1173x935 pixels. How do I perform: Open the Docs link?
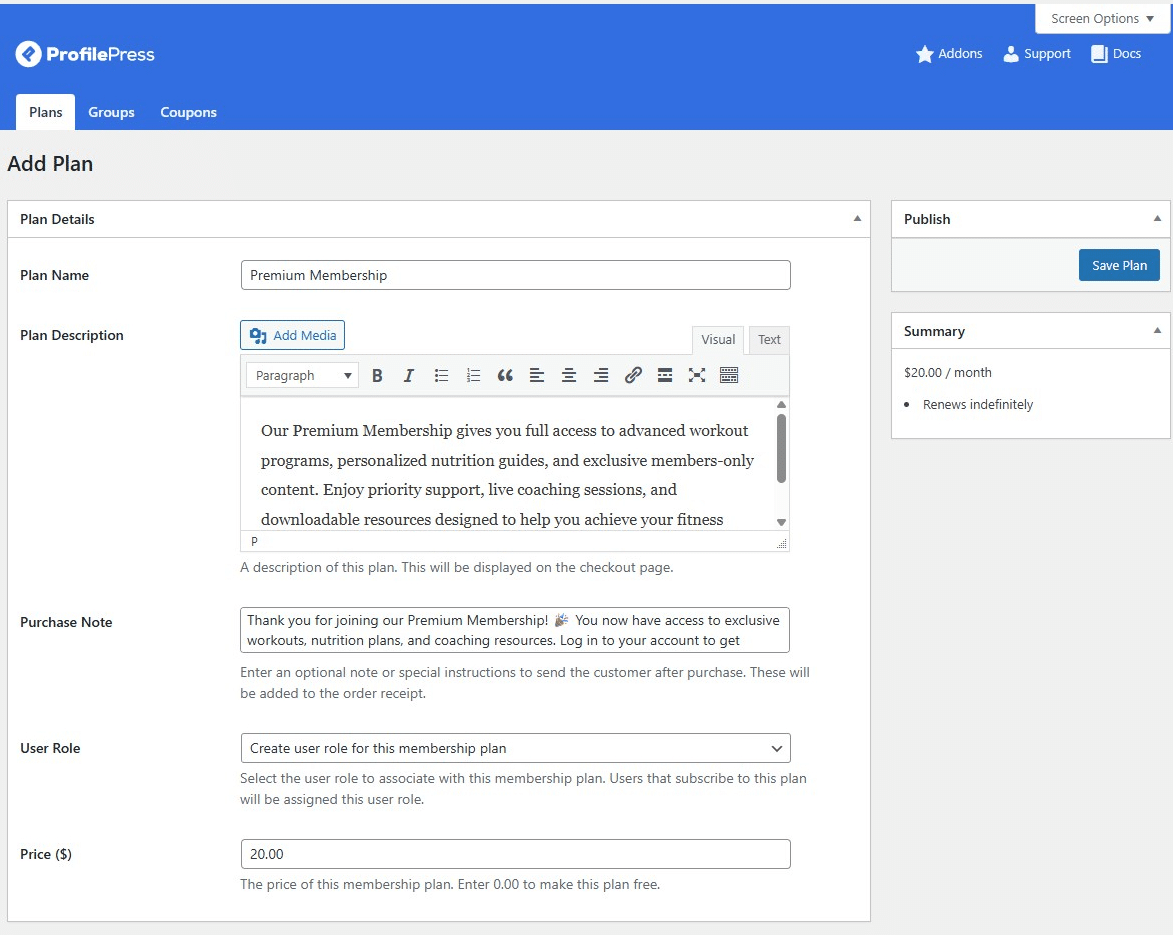click(x=1116, y=54)
